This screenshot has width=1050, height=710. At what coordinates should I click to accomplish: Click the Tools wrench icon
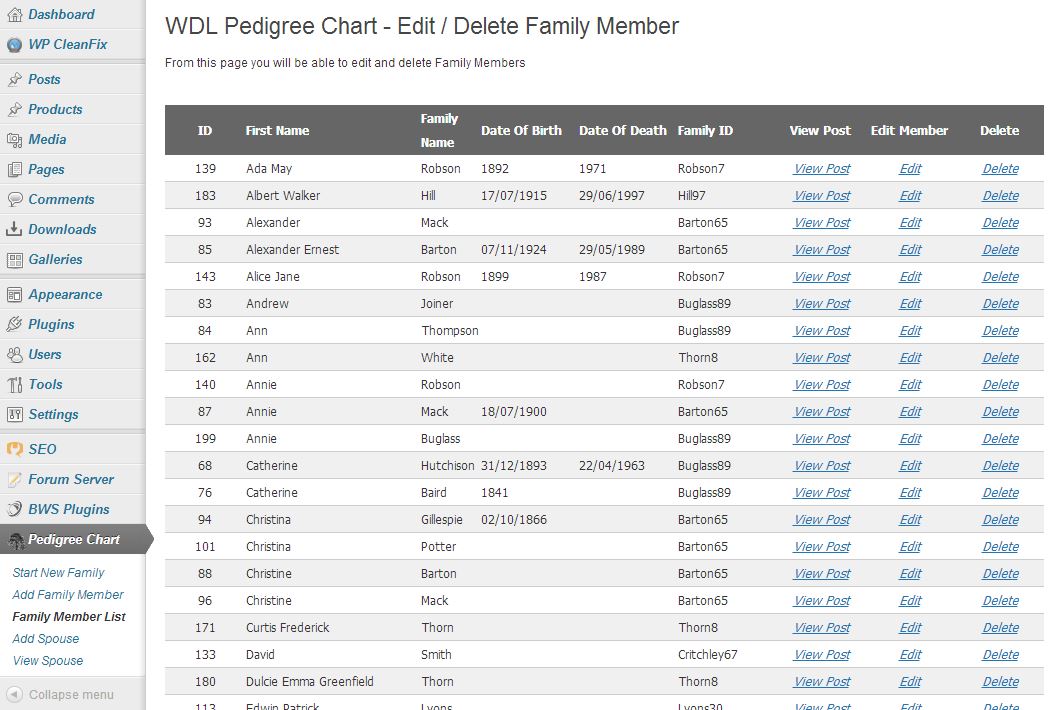[14, 385]
